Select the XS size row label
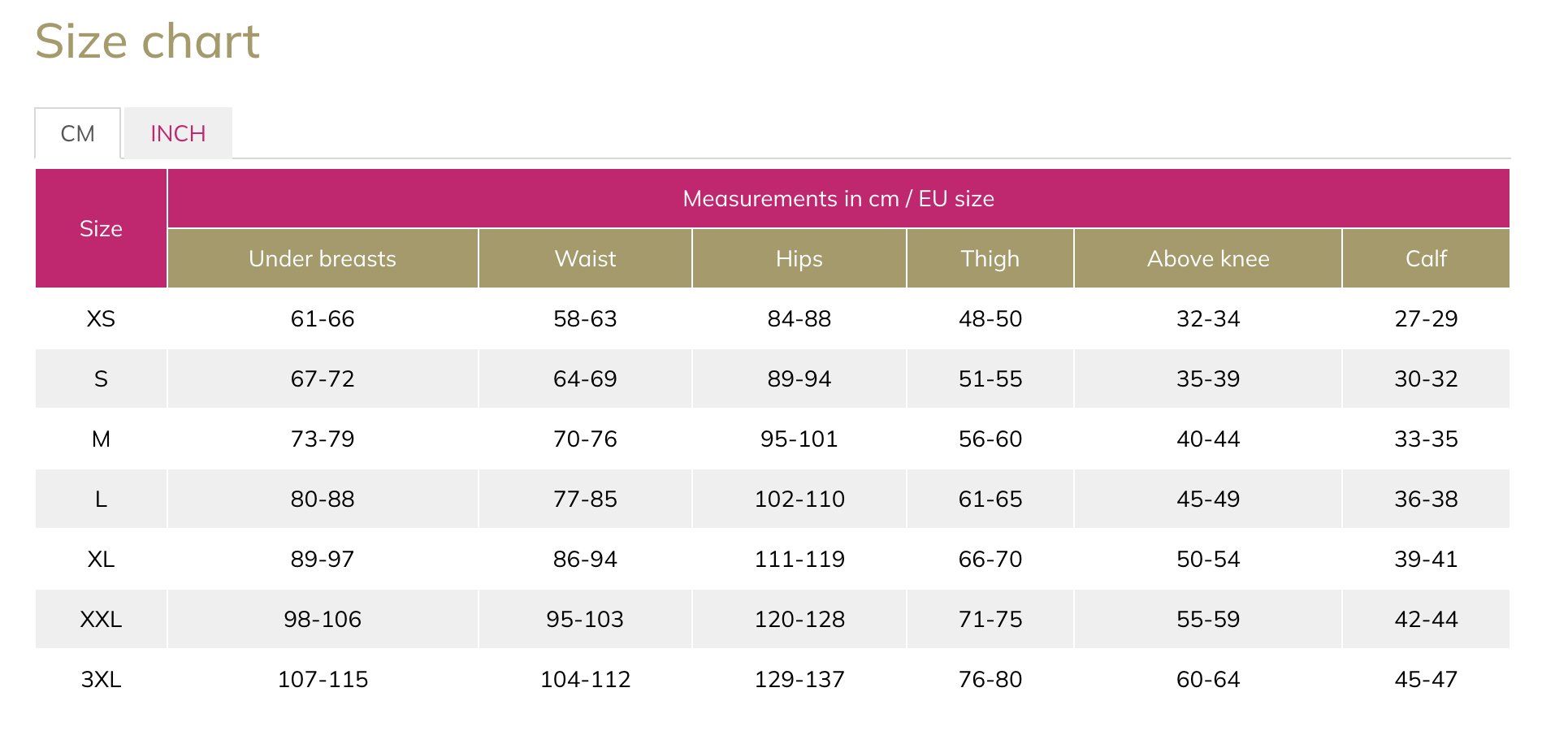 101,318
